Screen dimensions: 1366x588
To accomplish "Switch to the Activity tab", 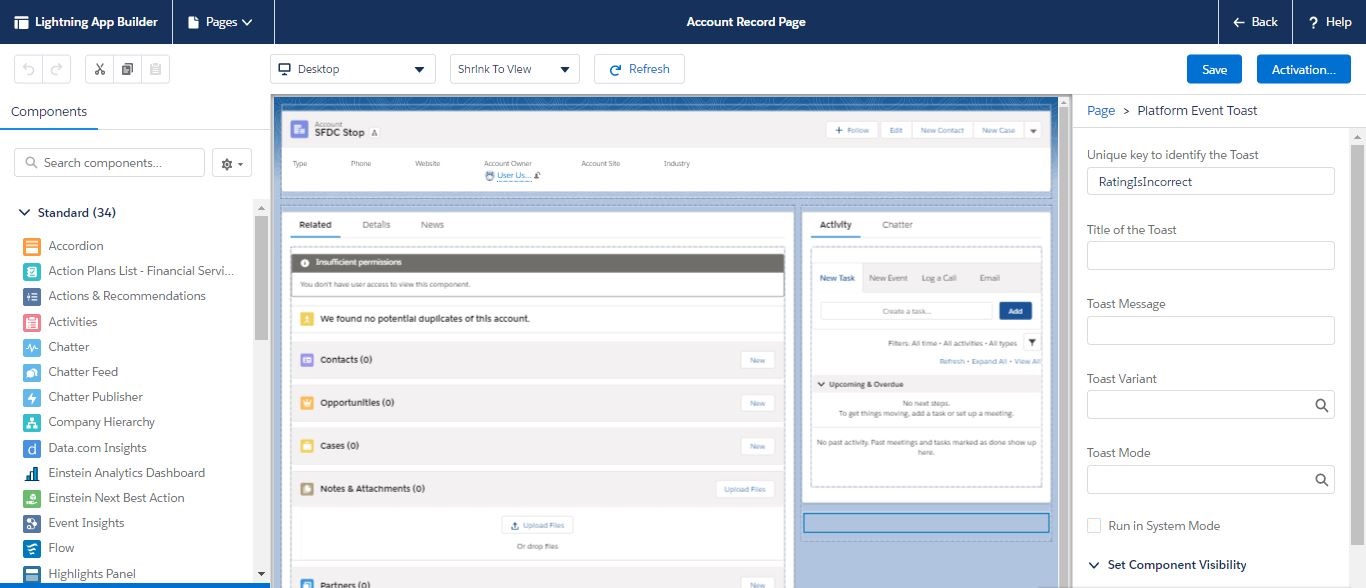I will 835,225.
